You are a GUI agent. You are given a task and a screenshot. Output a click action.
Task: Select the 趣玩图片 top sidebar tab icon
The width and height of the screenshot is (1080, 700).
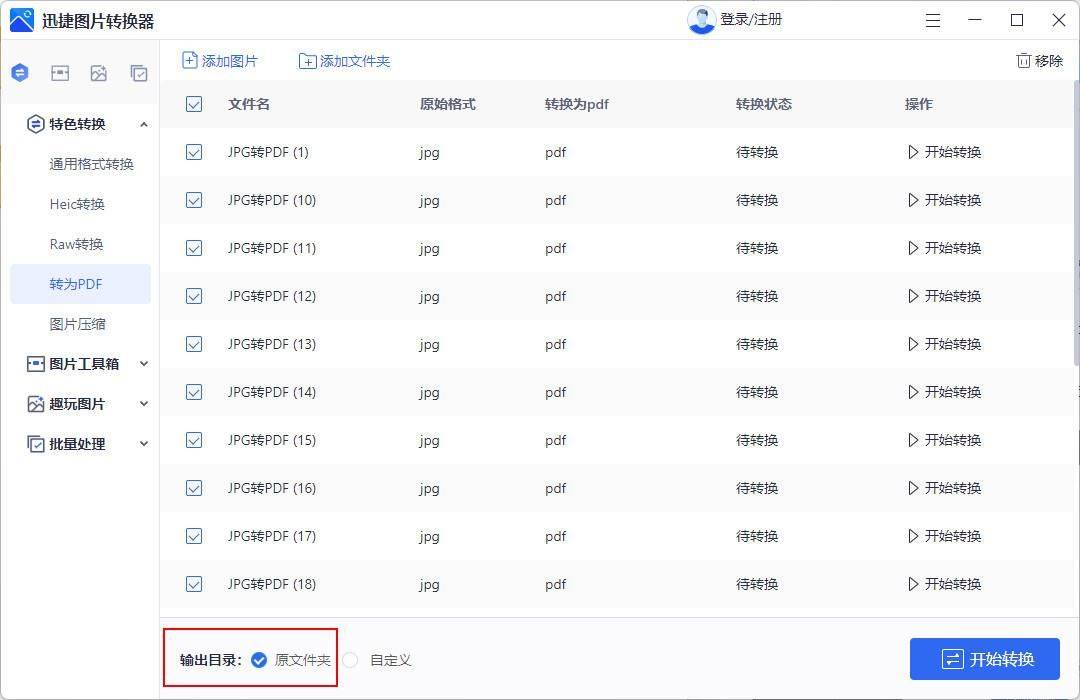coord(98,72)
